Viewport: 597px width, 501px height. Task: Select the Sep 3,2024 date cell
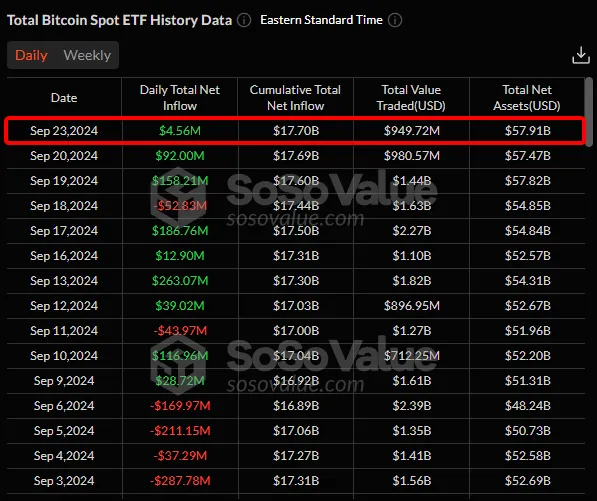[x=64, y=481]
